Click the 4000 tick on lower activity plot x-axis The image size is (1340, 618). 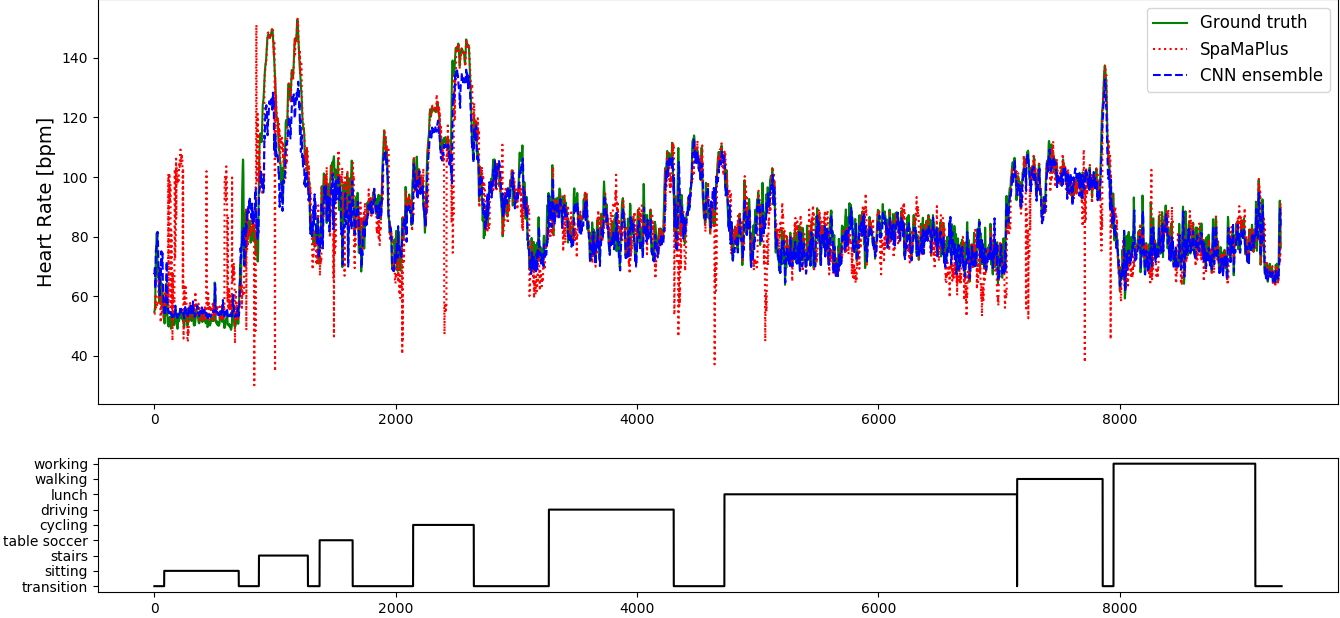pyautogui.click(x=637, y=608)
